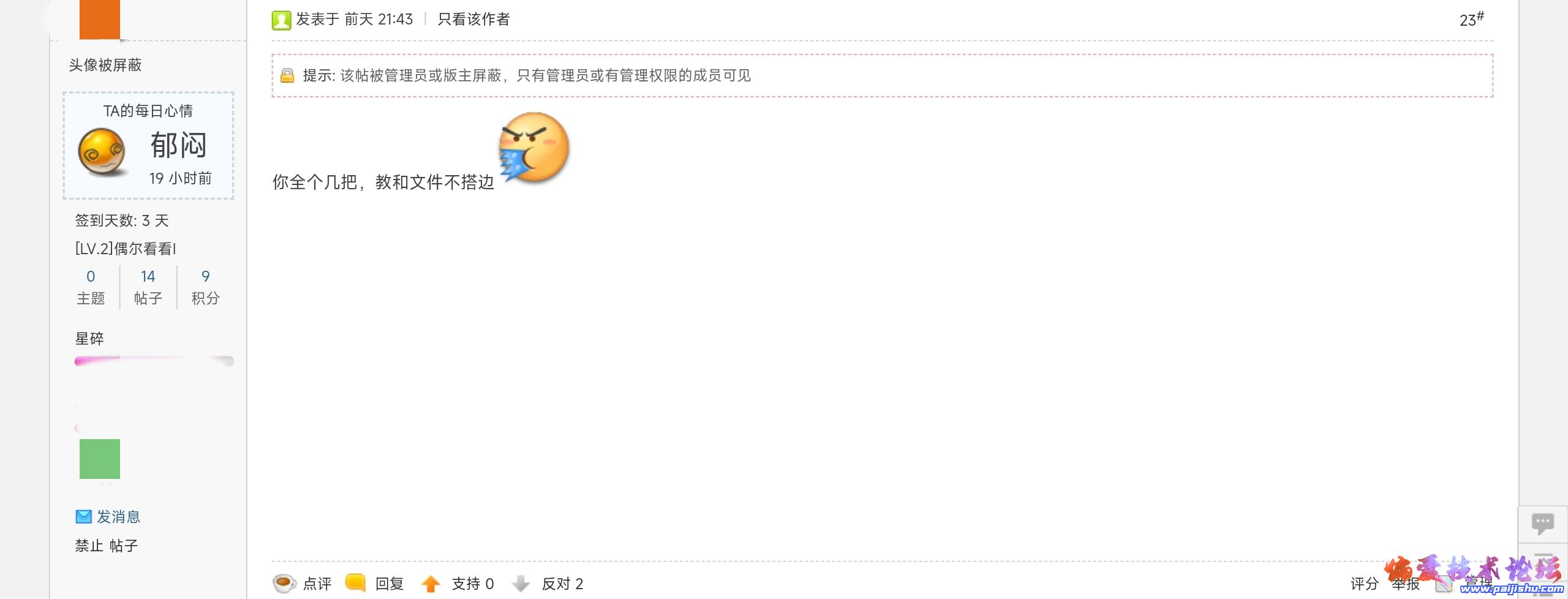Image resolution: width=1568 pixels, height=599 pixels.
Task: Click the 星碎 pink progress bar
Action: pyautogui.click(x=154, y=361)
